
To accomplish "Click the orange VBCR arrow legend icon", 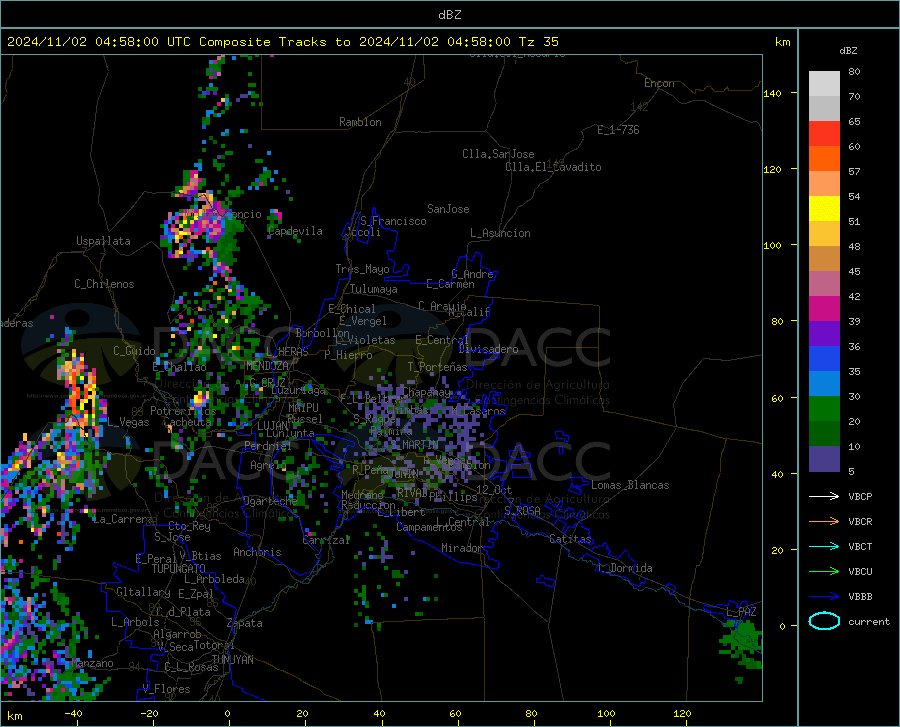I will pos(824,522).
